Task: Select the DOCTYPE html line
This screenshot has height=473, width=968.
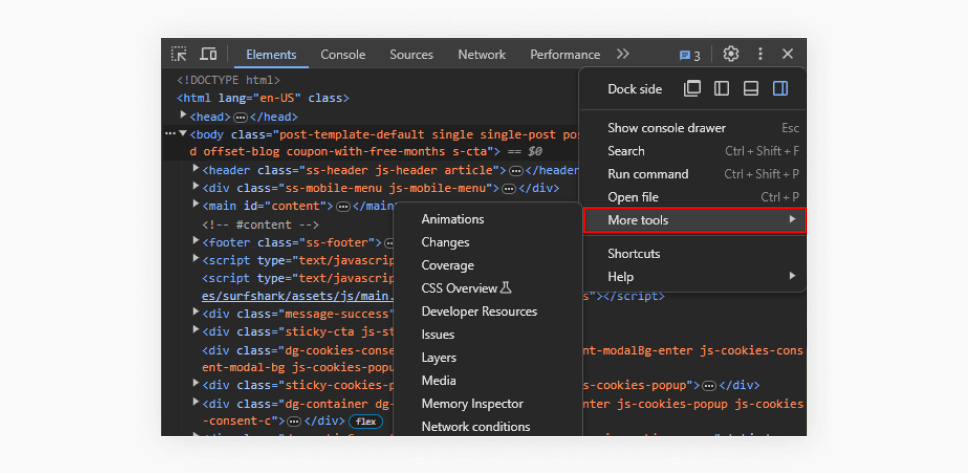Action: click(229, 80)
